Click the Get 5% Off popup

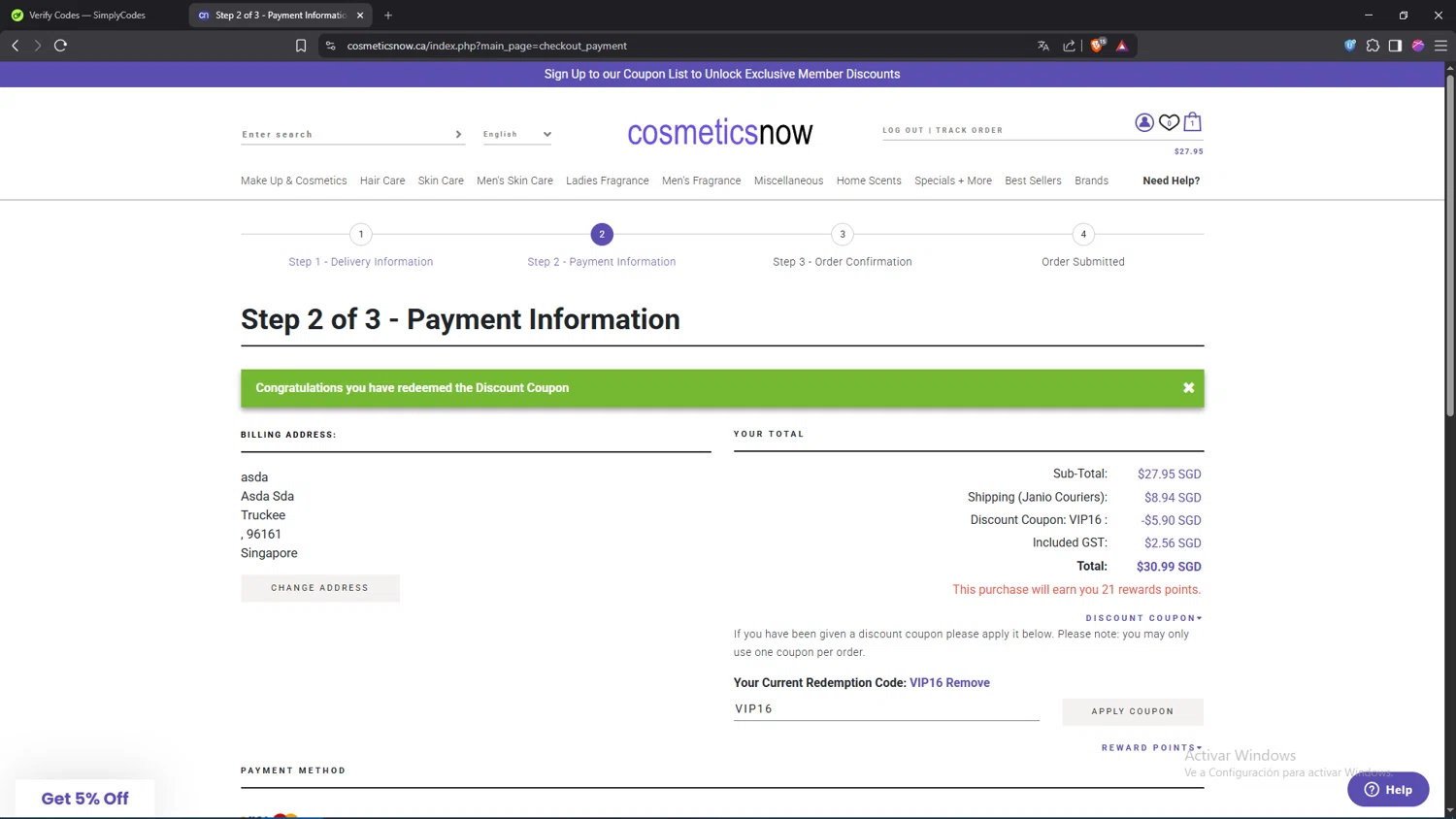pyautogui.click(x=84, y=799)
